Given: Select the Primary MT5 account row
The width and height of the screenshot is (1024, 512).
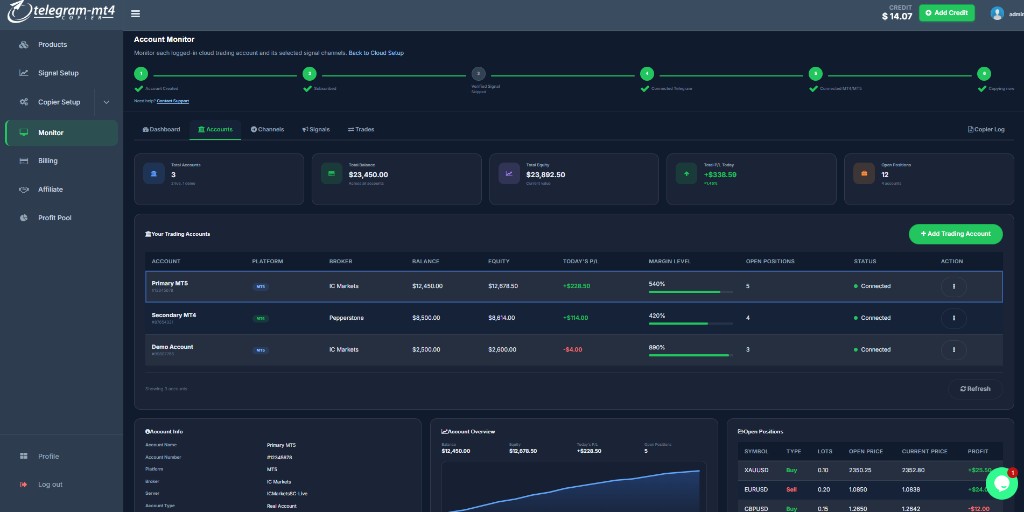Looking at the screenshot, I should pos(573,286).
